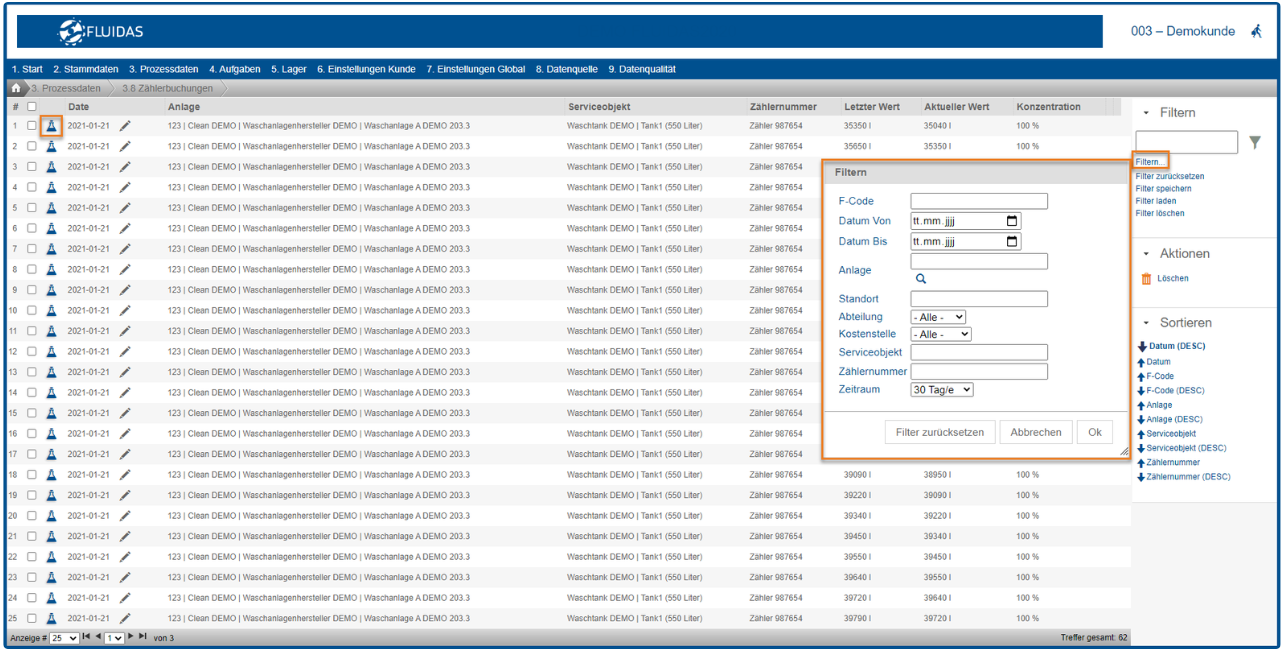Open the Zeitraum 30 Tag/e dropdown
Viewport: 1283px width, 652px height.
[941, 390]
